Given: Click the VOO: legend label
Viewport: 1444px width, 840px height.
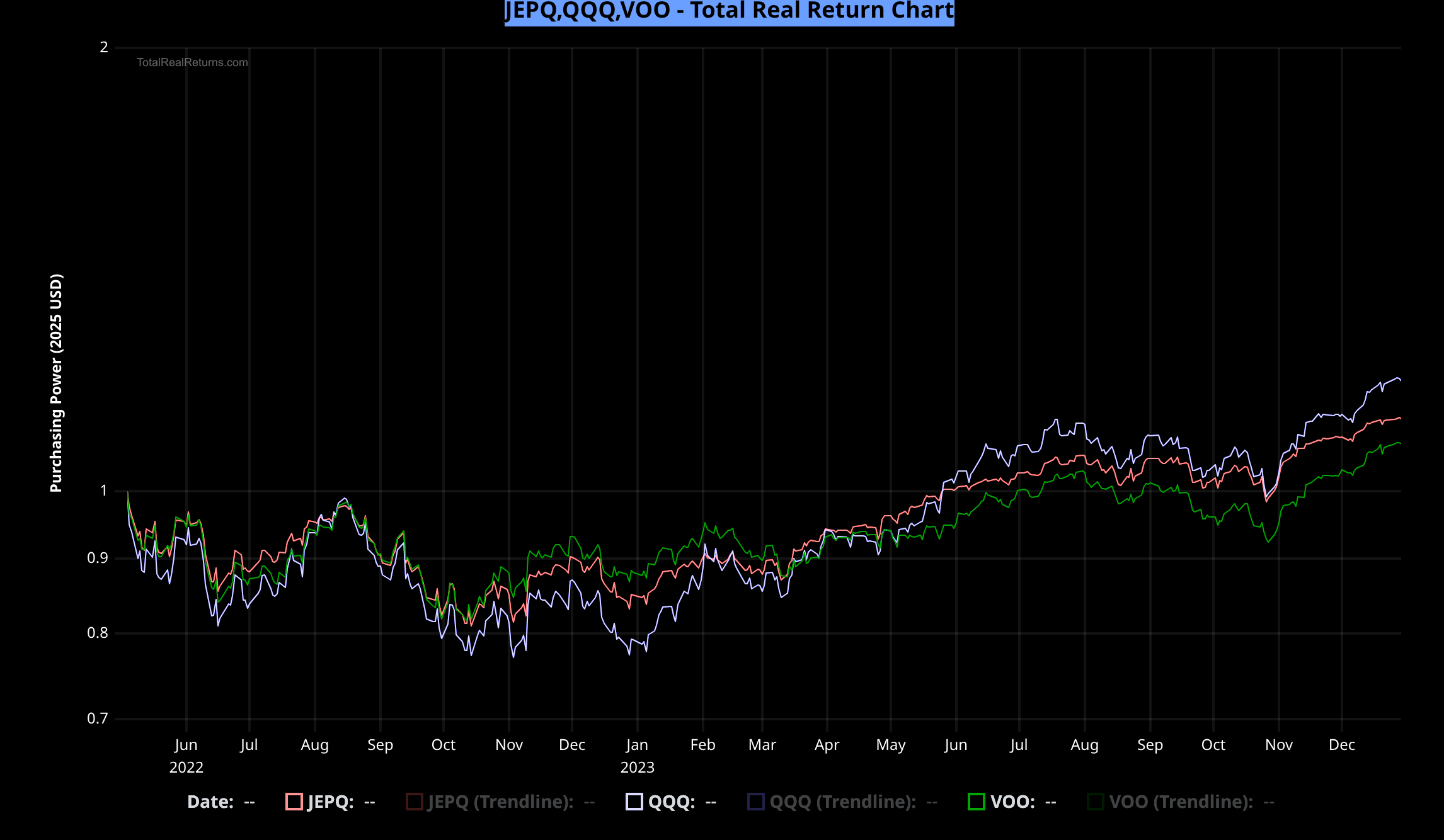Looking at the screenshot, I should [1013, 802].
